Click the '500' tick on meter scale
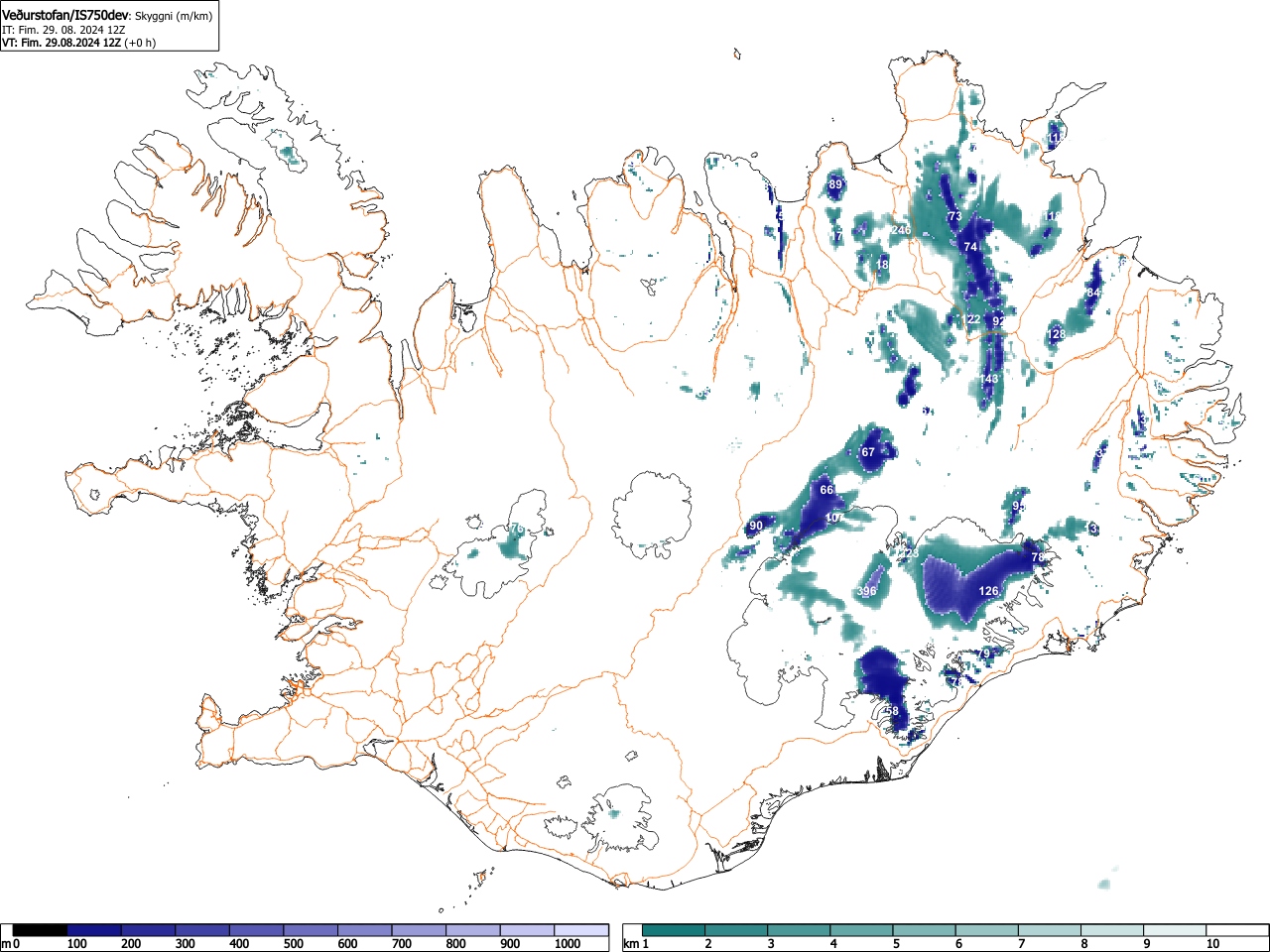The width and height of the screenshot is (1270, 952). click(293, 944)
